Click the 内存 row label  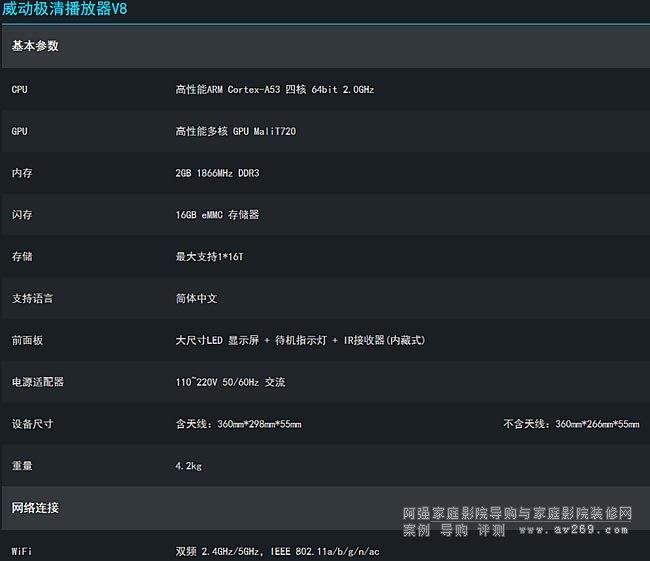point(22,173)
